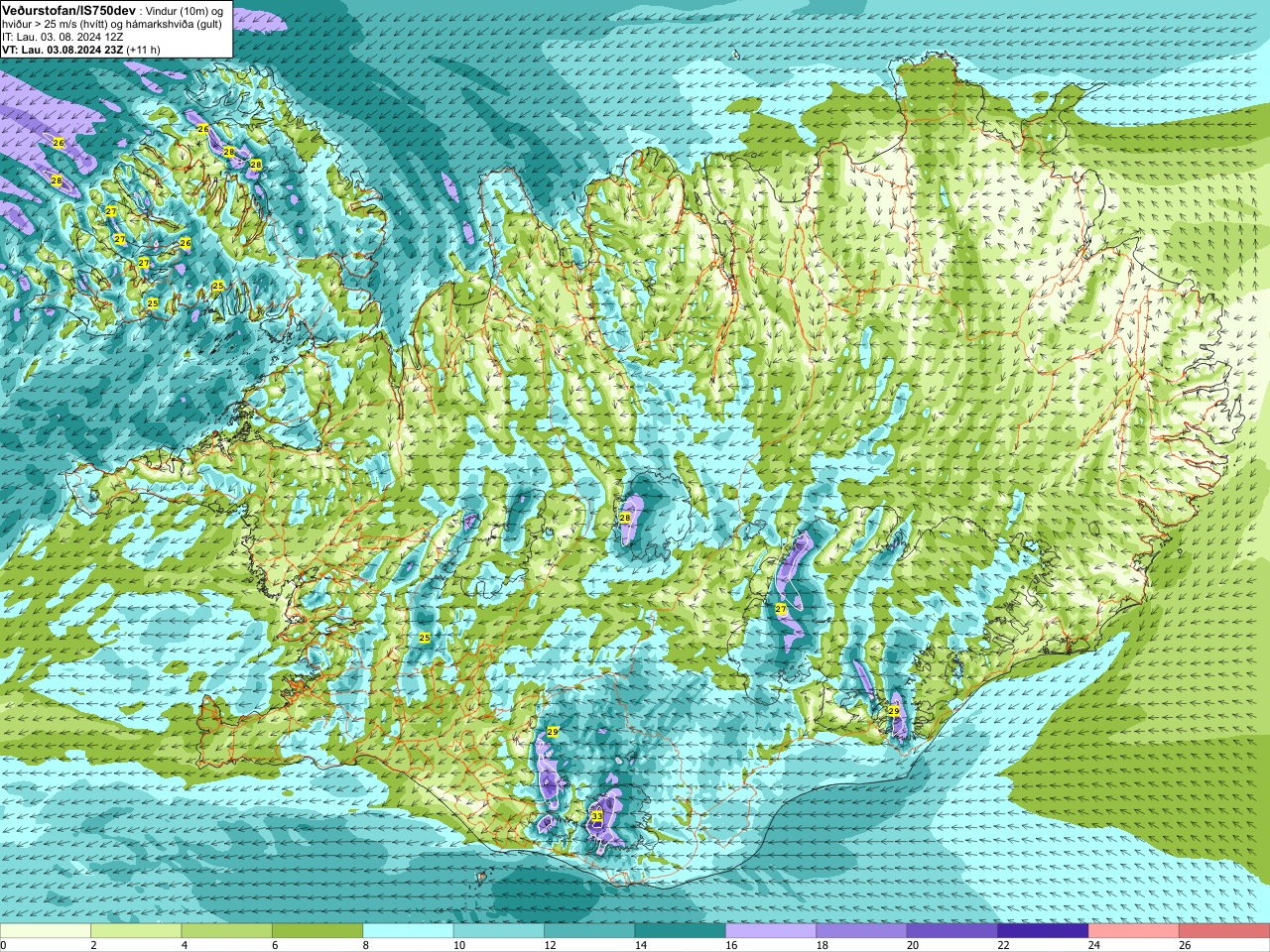This screenshot has height=952, width=1270.
Task: Click the light green 2–4 legend swatch
Action: [x=136, y=931]
